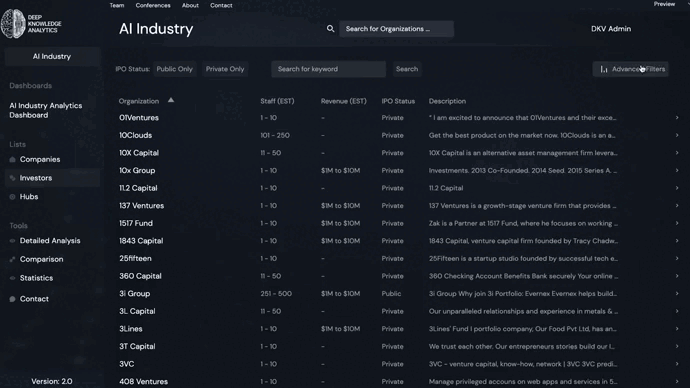Image resolution: width=690 pixels, height=388 pixels.
Task: Open the Hubs list
Action: pyautogui.click(x=29, y=197)
